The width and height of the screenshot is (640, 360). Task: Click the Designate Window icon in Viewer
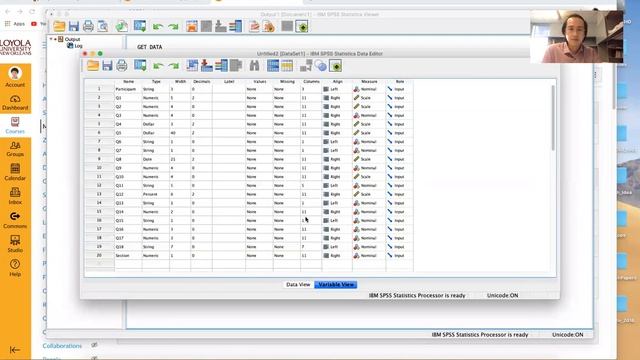302,27
